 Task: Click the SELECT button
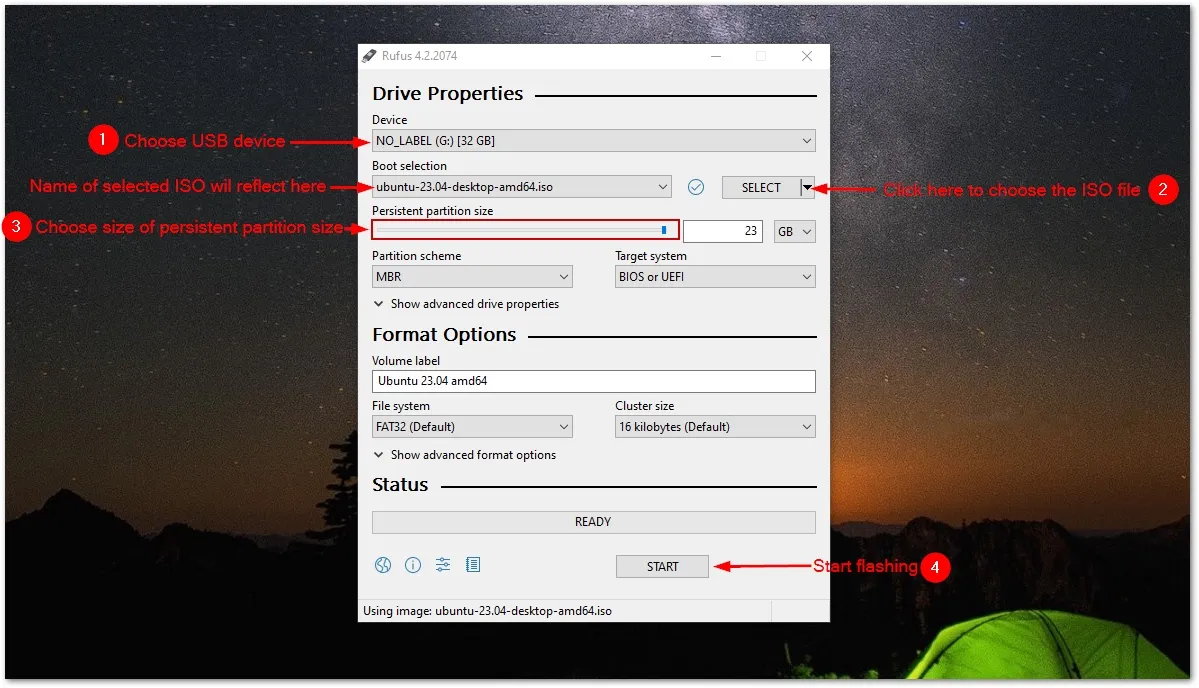pos(761,187)
